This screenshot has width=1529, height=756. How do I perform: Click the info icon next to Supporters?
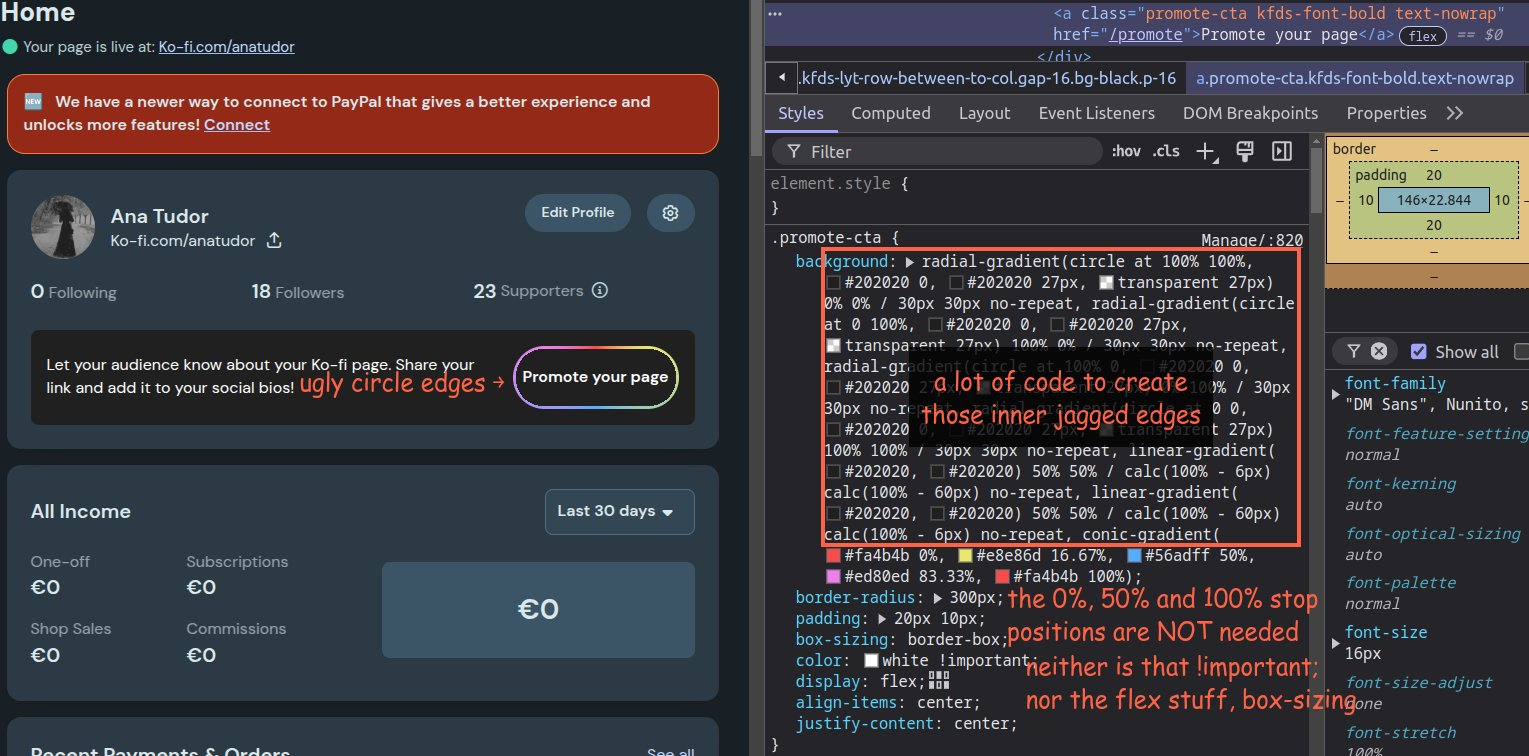[600, 291]
